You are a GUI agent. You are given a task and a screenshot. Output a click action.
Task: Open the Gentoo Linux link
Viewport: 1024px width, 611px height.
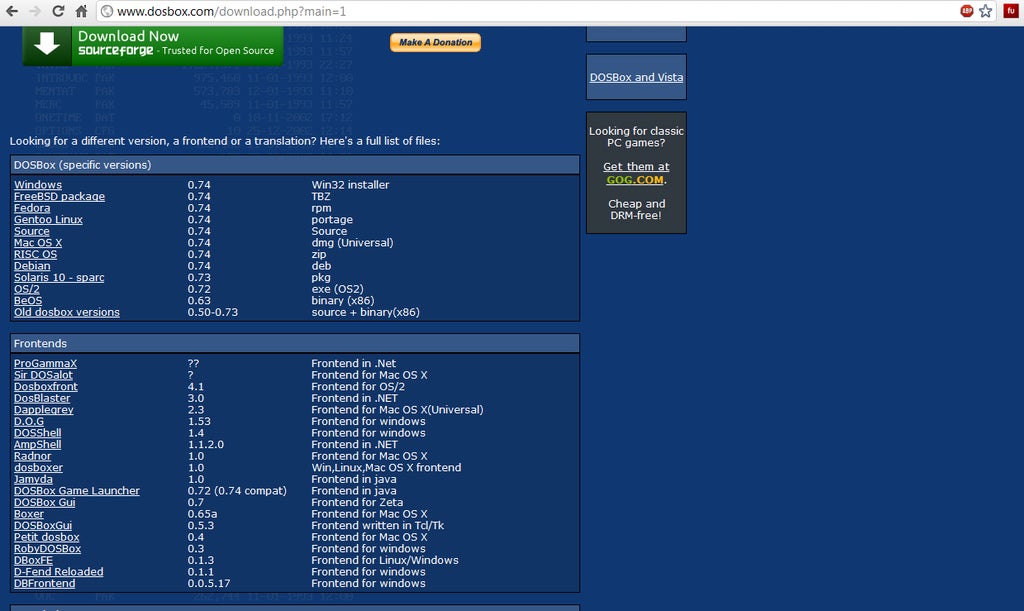point(48,219)
